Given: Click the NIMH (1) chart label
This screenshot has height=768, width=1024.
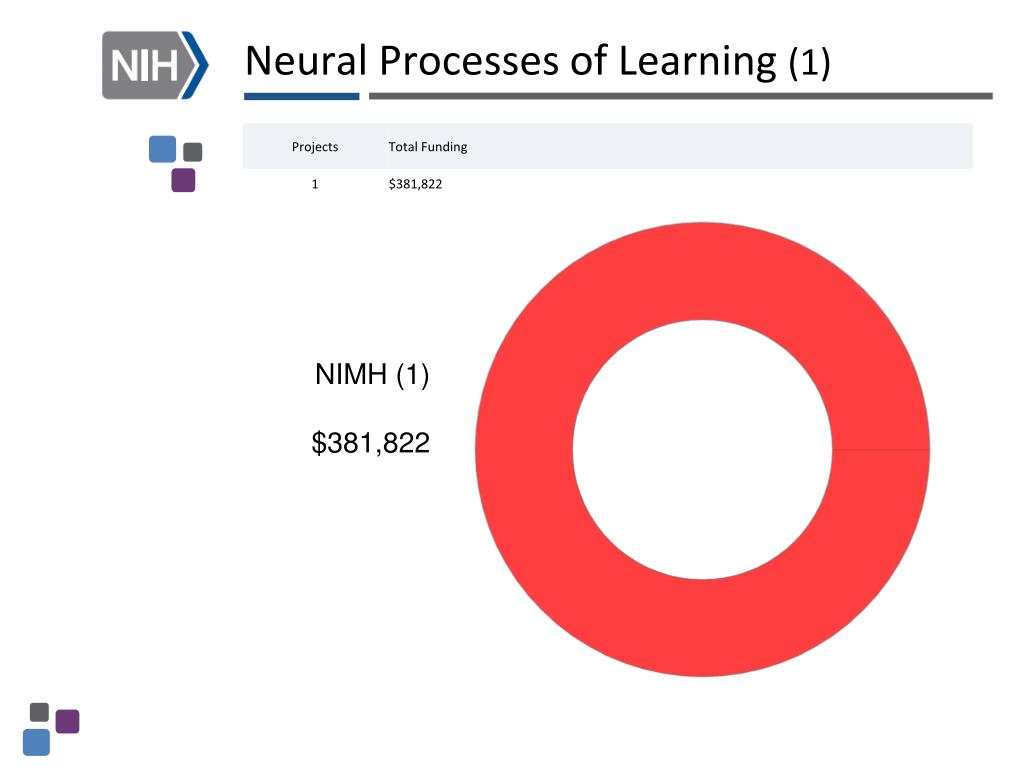Looking at the screenshot, I should [x=372, y=374].
